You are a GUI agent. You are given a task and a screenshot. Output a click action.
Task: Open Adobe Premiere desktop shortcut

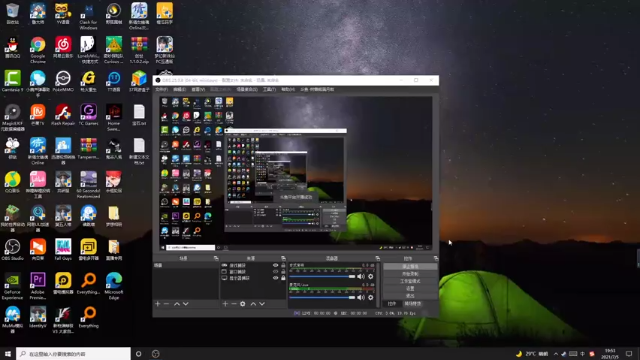point(38,285)
